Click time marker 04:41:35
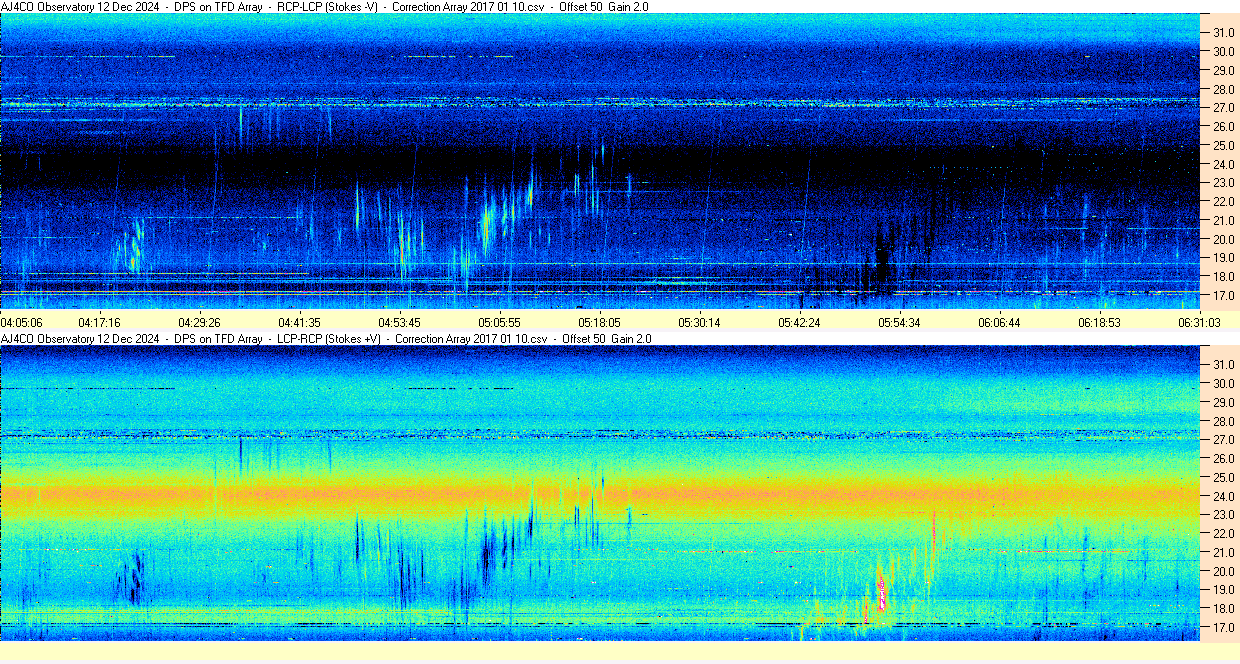Screen dimensions: 1240x664 point(299,323)
